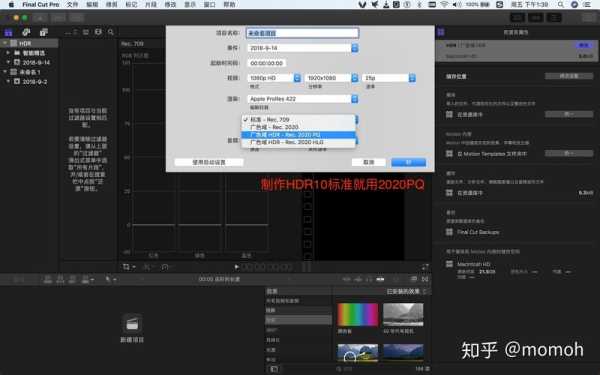This screenshot has width=600, height=375.
Task: Click the inspector library properties icon
Action: [x=441, y=32]
